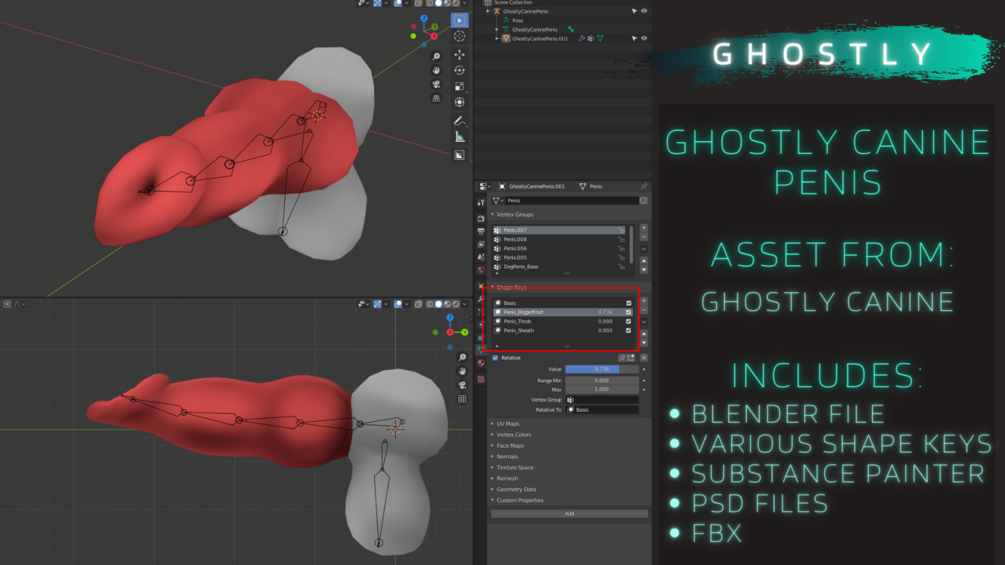Expand GhostlyCaninePenis.001 in the outliner
This screenshot has width=1005, height=565.
(x=498, y=38)
